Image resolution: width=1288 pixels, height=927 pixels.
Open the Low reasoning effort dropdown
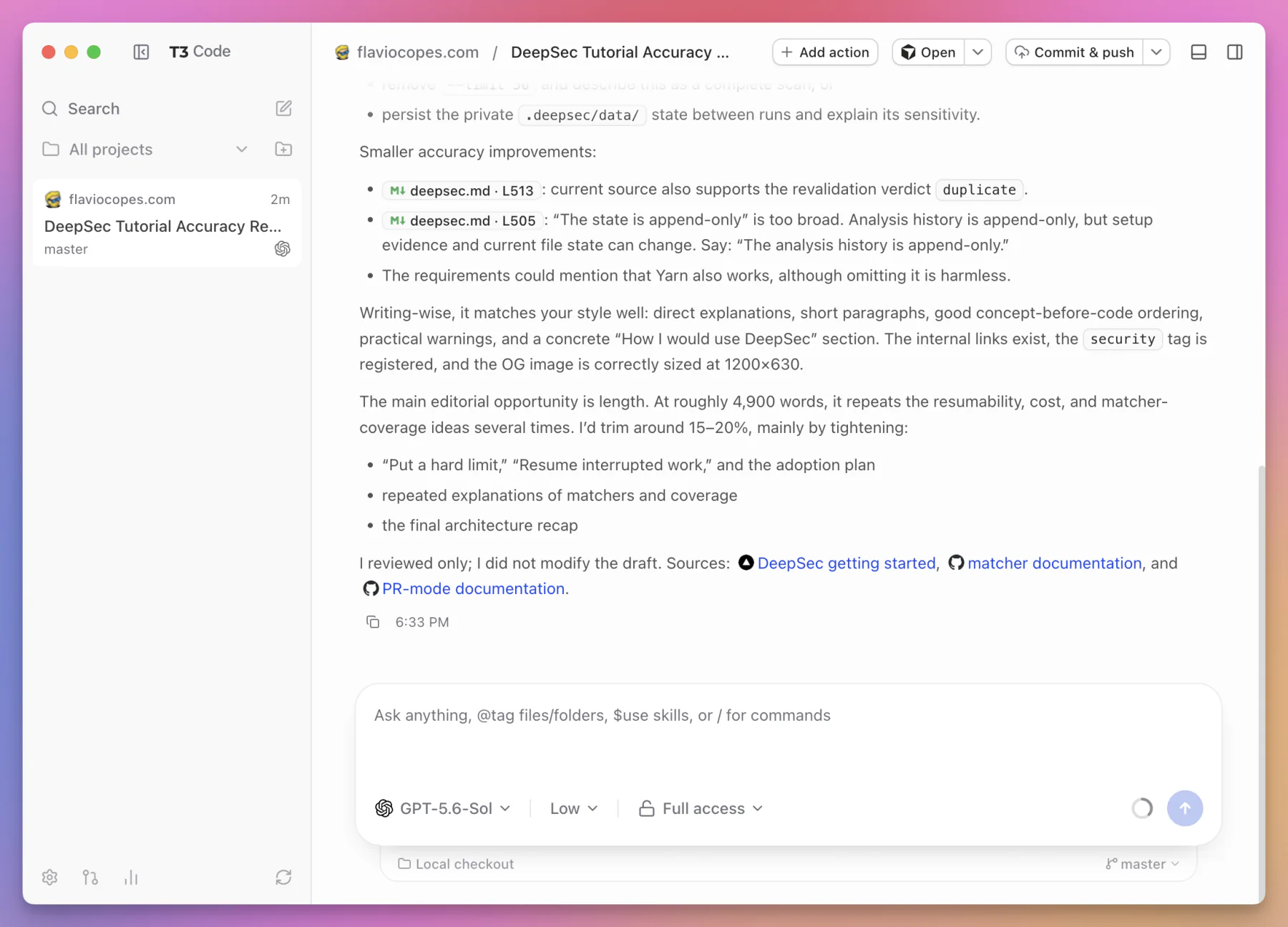click(x=573, y=808)
